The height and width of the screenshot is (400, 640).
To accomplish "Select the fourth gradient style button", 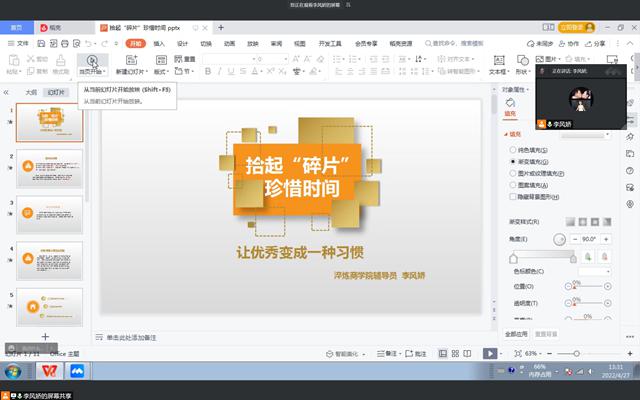I will click(607, 222).
